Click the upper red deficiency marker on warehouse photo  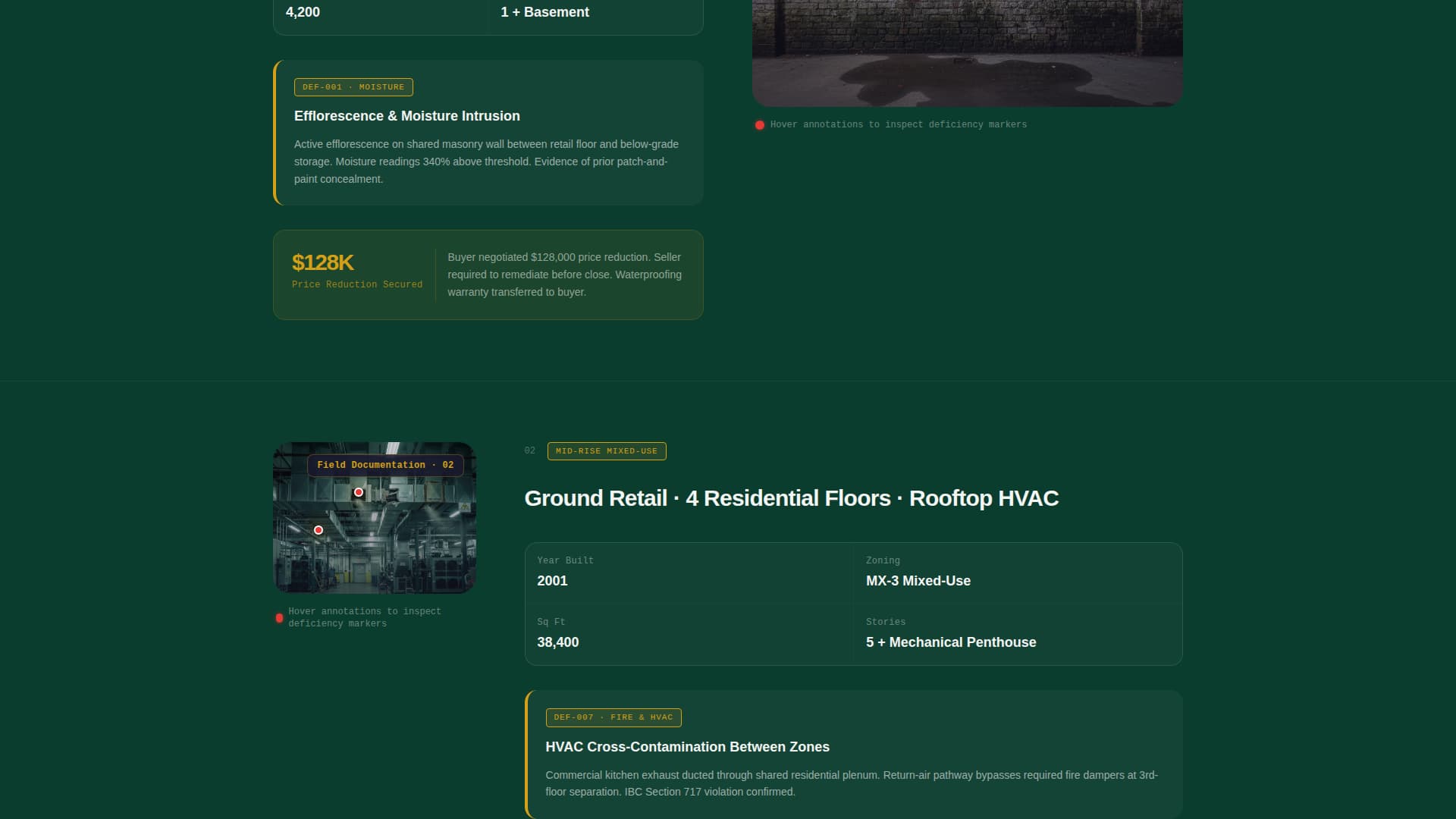pyautogui.click(x=359, y=492)
